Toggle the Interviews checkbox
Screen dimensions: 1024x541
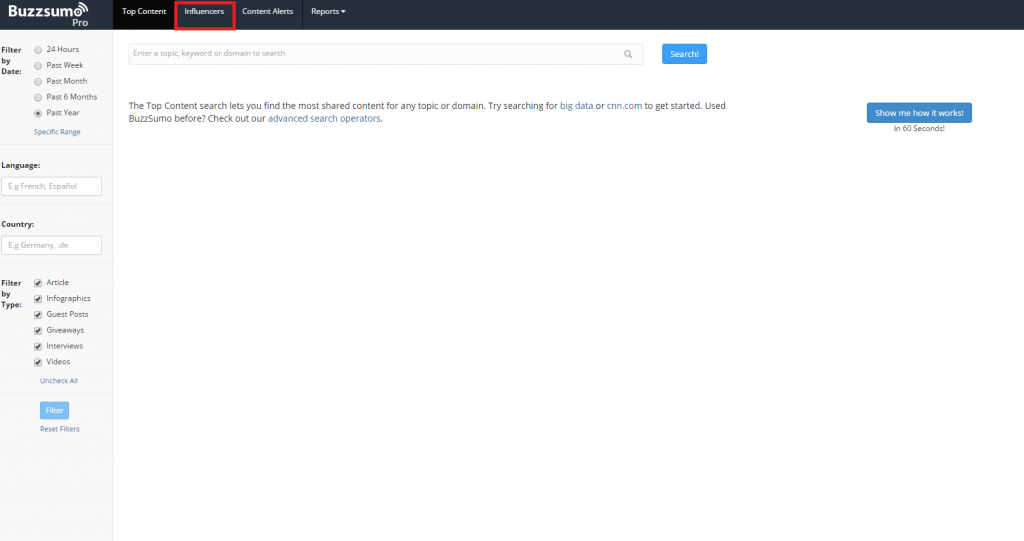pyautogui.click(x=38, y=346)
